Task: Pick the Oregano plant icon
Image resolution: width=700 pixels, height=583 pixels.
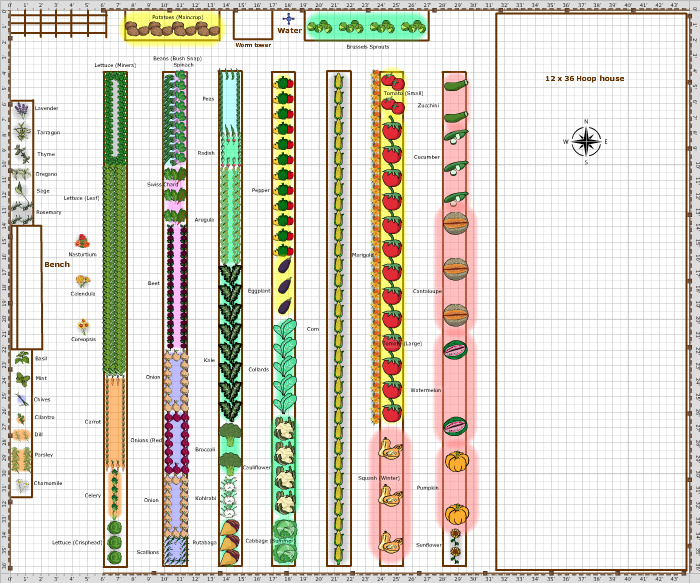Action: (21, 174)
